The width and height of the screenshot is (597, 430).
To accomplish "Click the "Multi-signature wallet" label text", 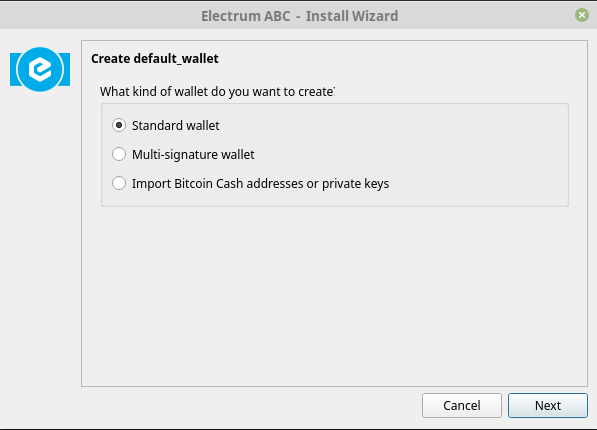I will pos(193,155).
